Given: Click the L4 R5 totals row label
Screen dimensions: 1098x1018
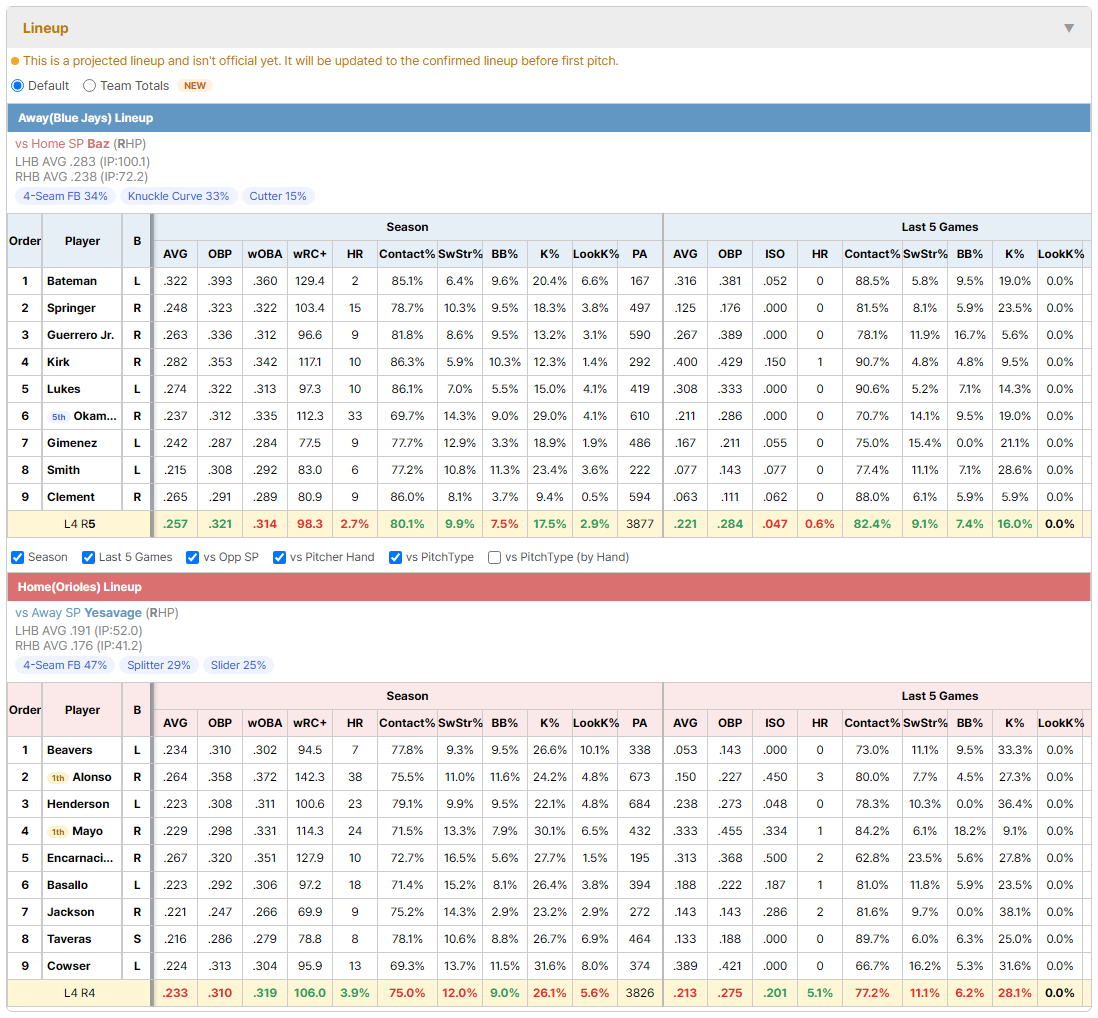Looking at the screenshot, I should [80, 524].
